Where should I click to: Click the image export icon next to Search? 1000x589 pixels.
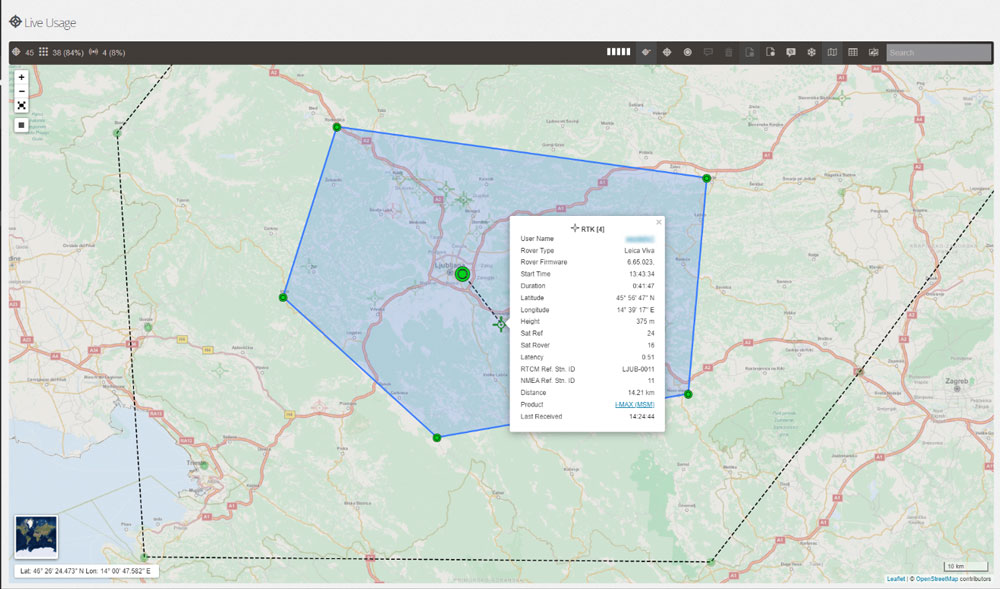coord(874,52)
